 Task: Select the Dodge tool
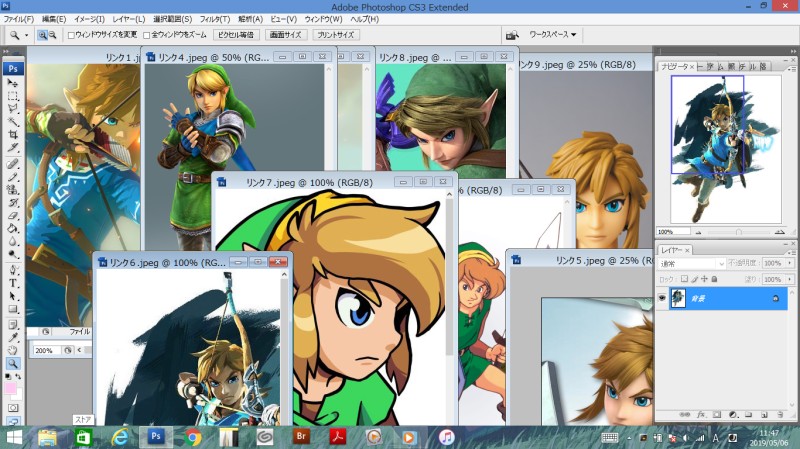point(13,254)
